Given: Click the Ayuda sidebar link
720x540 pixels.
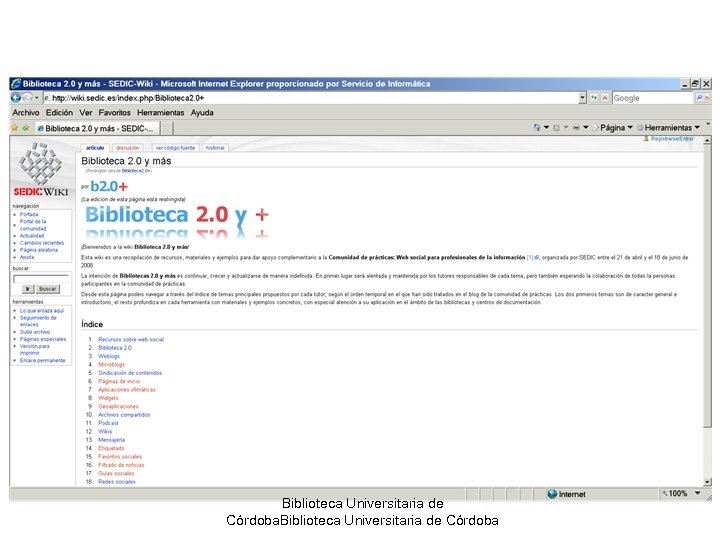Looking at the screenshot, I should [x=27, y=257].
